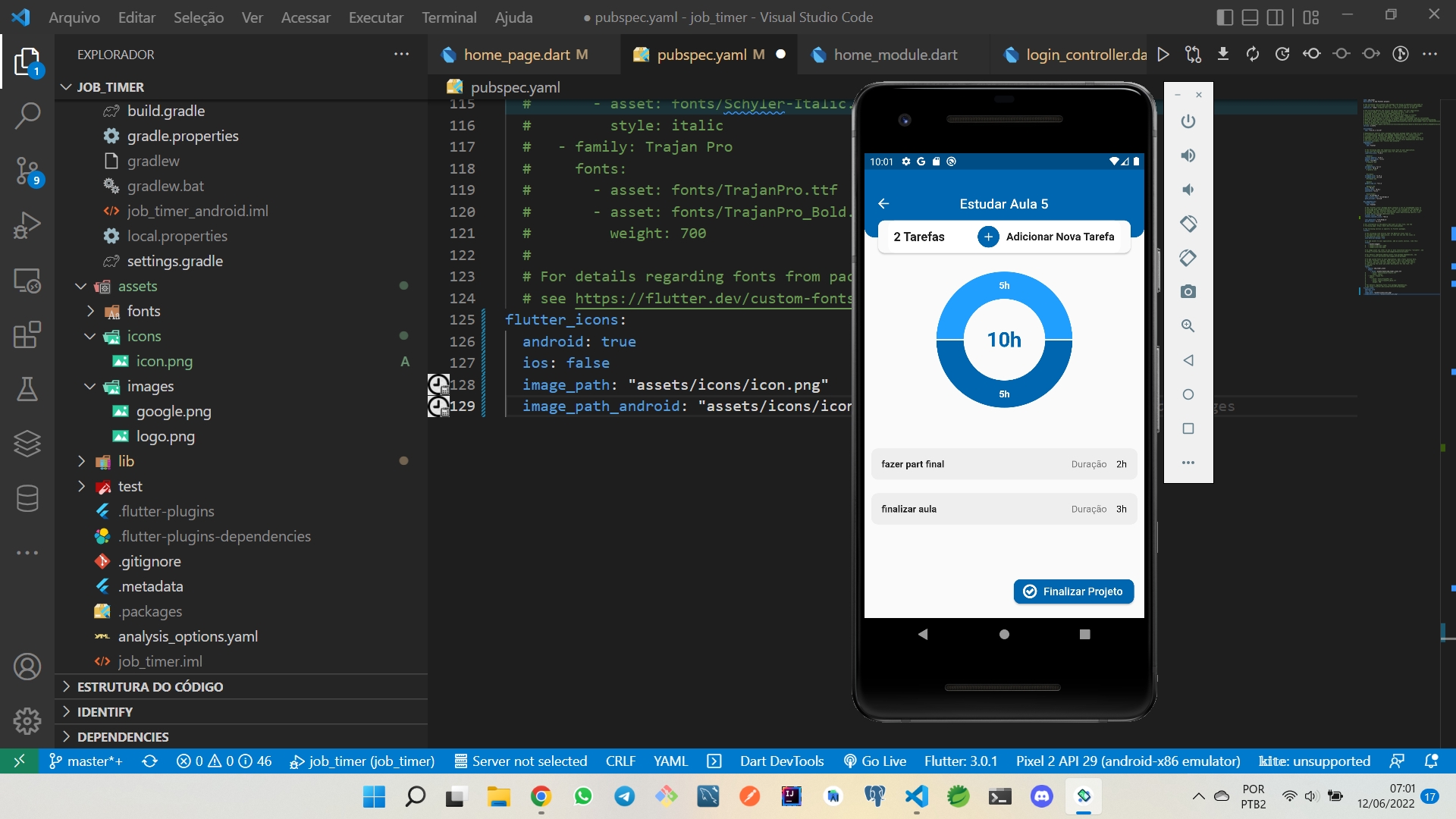Click the editor minimap preview
Viewport: 1456px width, 819px height.
tap(1399, 197)
